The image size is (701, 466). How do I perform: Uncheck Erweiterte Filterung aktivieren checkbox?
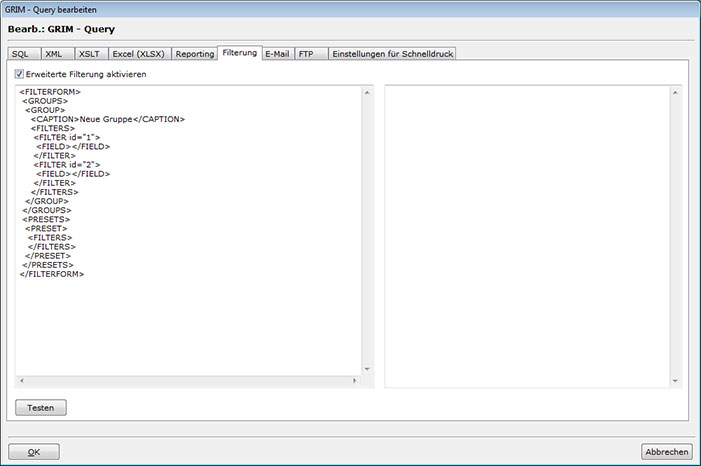coord(20,75)
